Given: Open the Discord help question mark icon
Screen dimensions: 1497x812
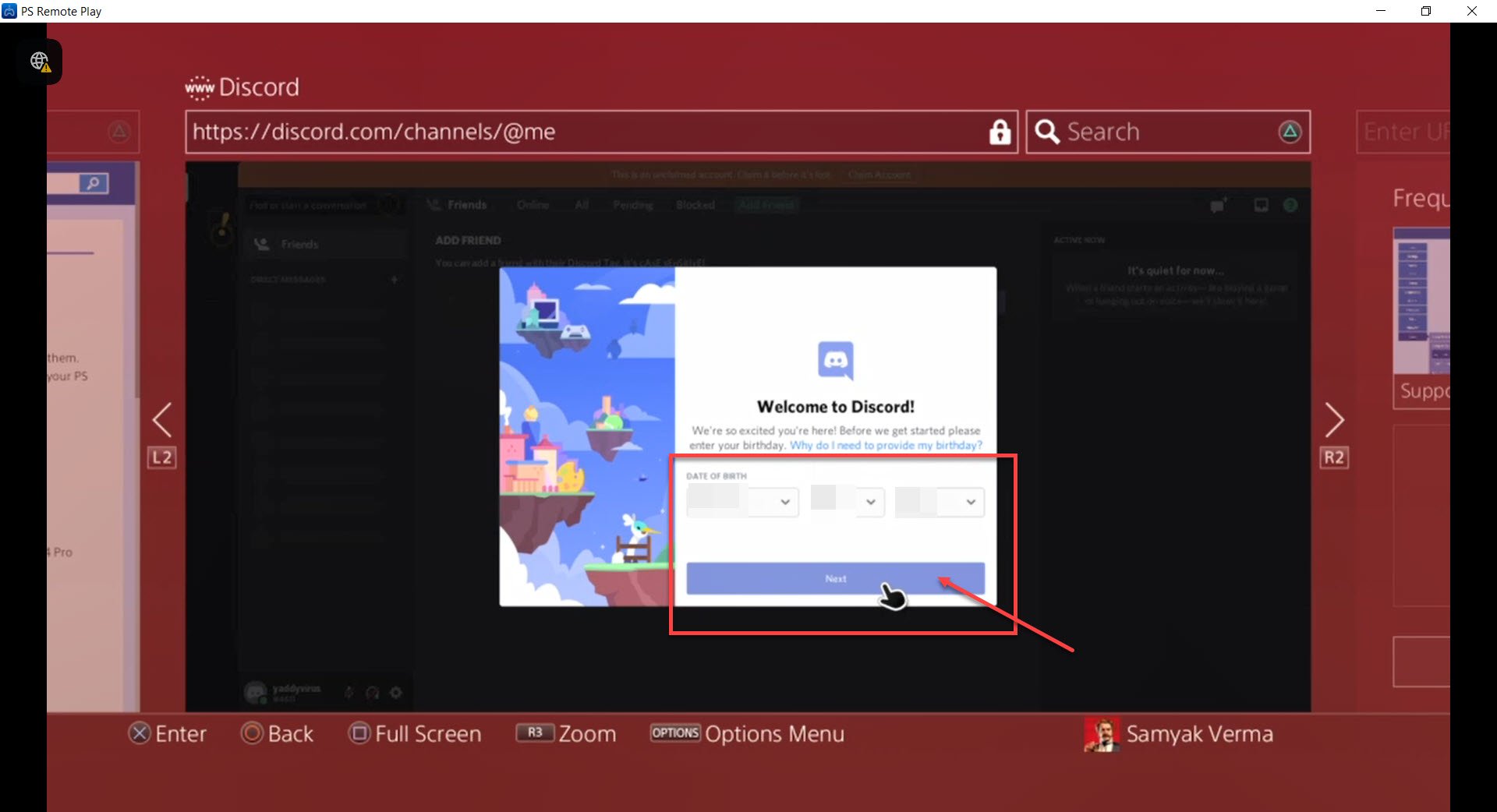Looking at the screenshot, I should 1290,205.
